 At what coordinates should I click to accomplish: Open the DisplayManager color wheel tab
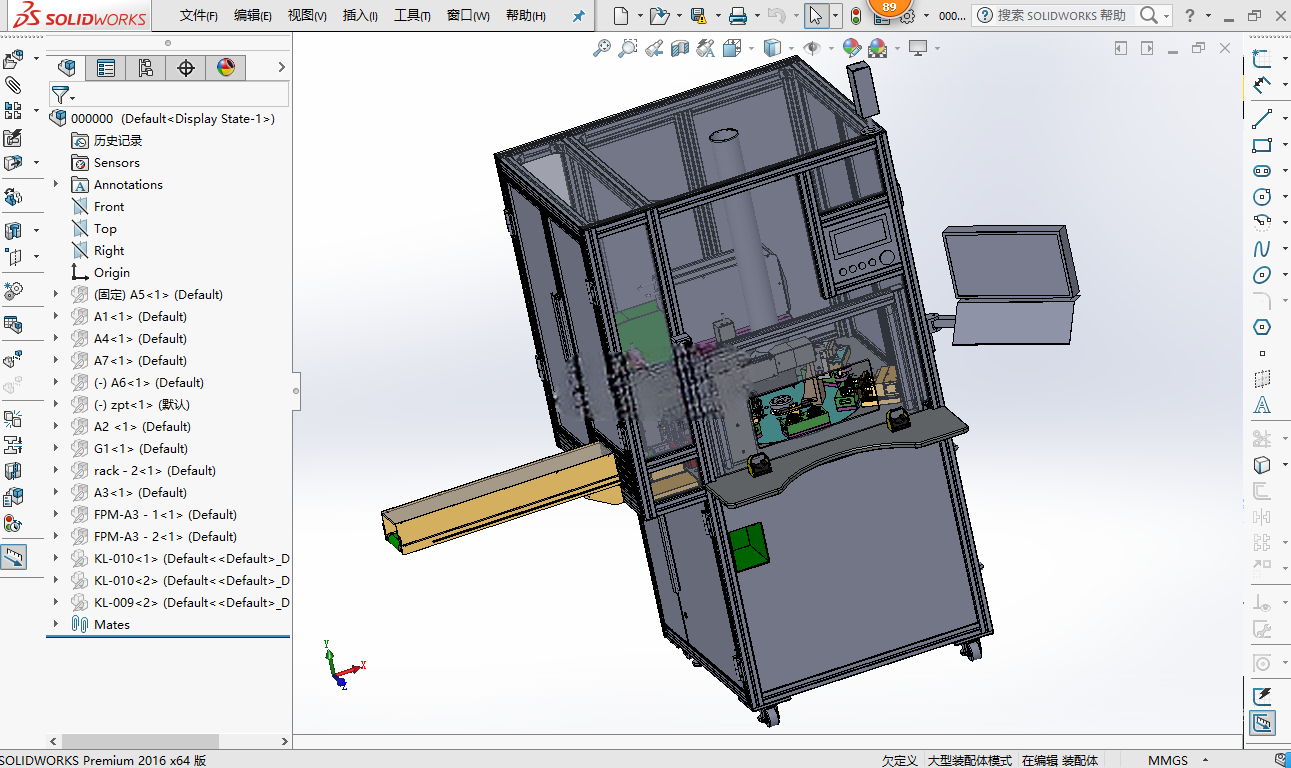[226, 68]
